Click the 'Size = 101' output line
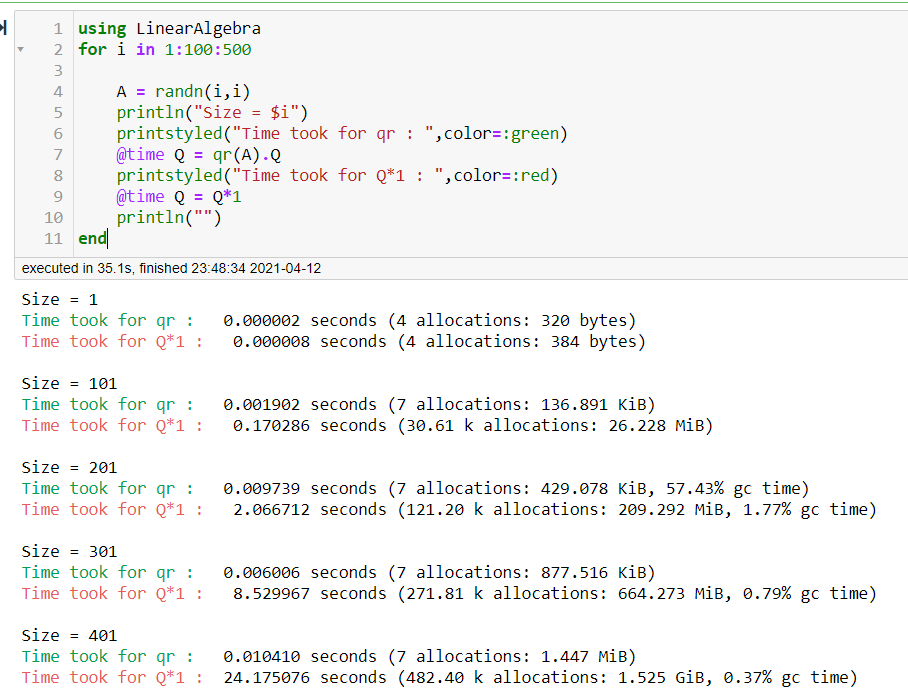 69,383
